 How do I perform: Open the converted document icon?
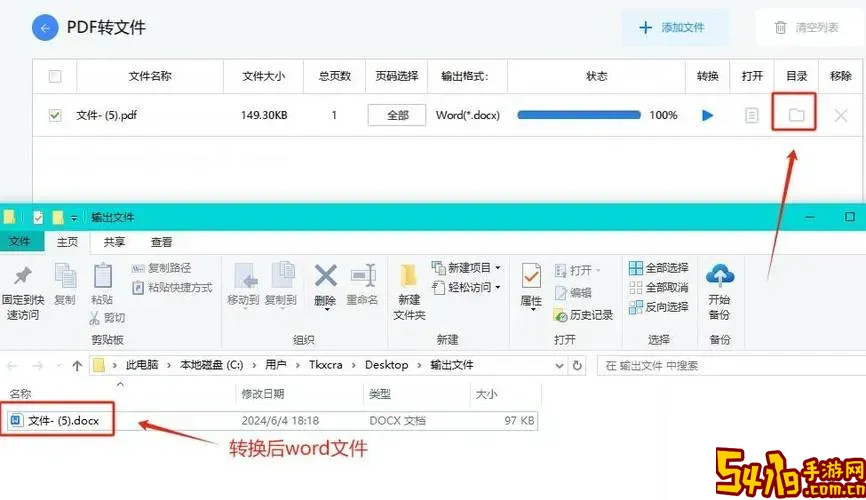752,115
